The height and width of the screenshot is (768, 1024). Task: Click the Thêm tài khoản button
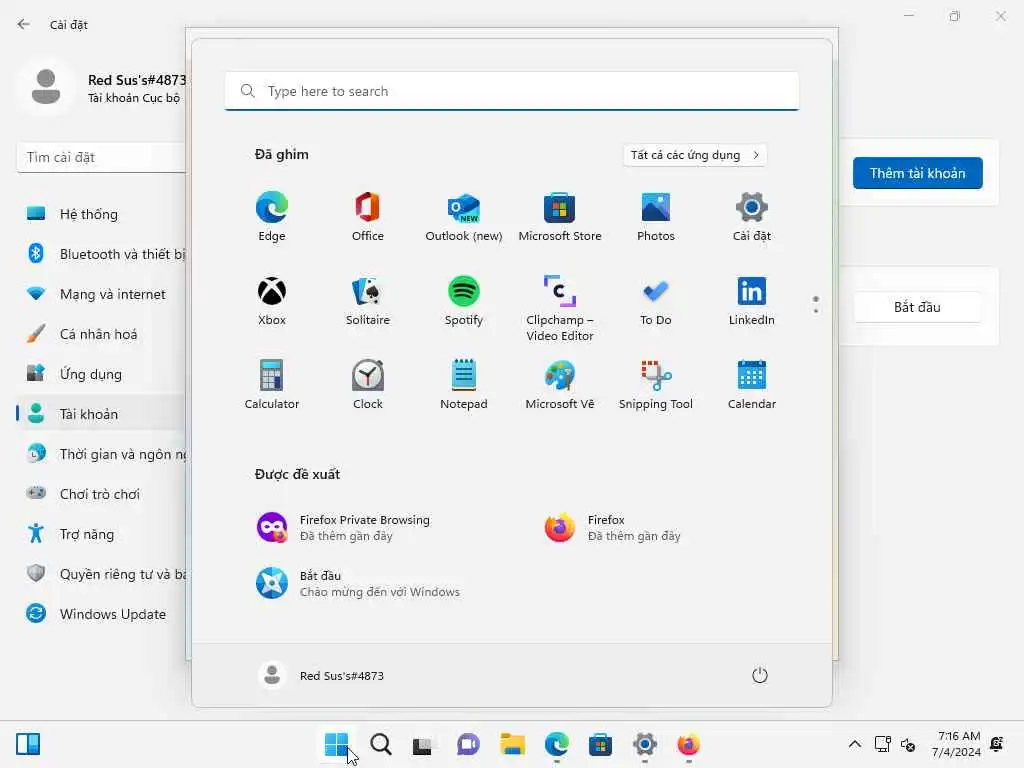(917, 173)
